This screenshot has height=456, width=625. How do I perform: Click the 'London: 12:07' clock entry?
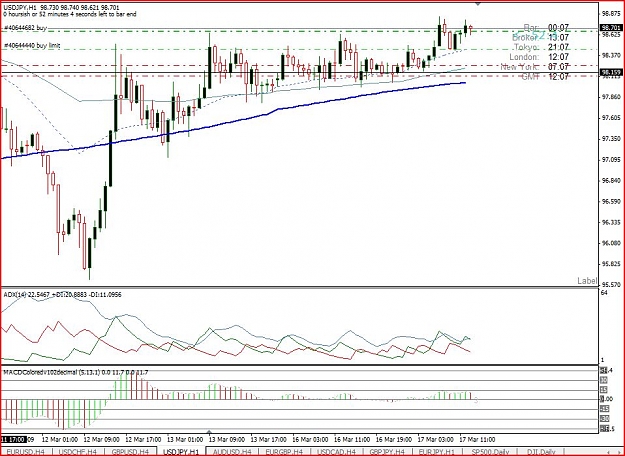(539, 57)
